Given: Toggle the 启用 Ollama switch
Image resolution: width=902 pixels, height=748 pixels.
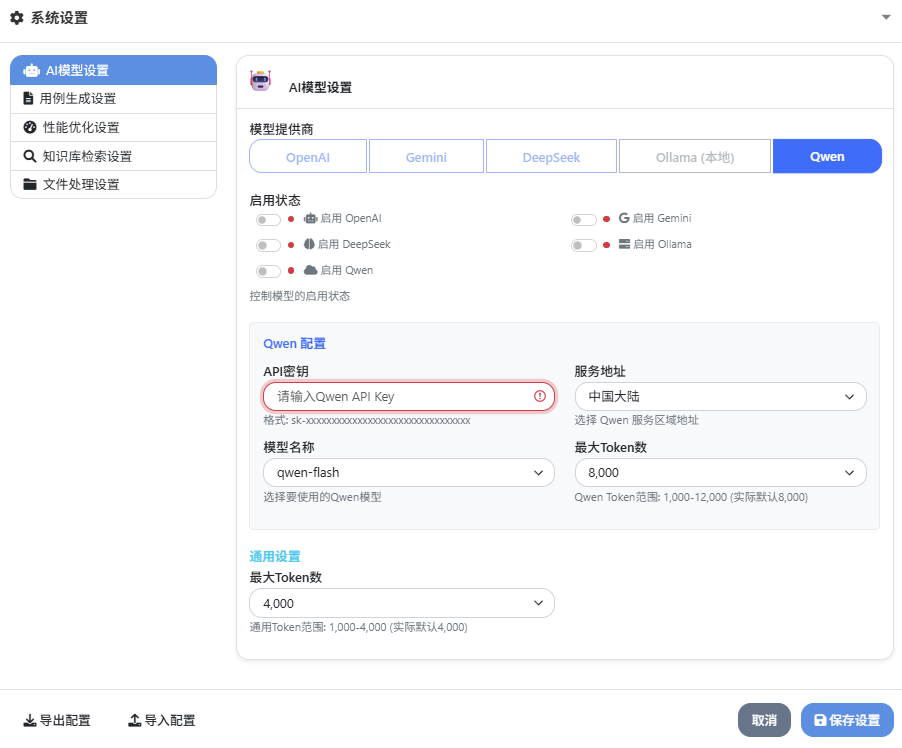Looking at the screenshot, I should (x=583, y=246).
